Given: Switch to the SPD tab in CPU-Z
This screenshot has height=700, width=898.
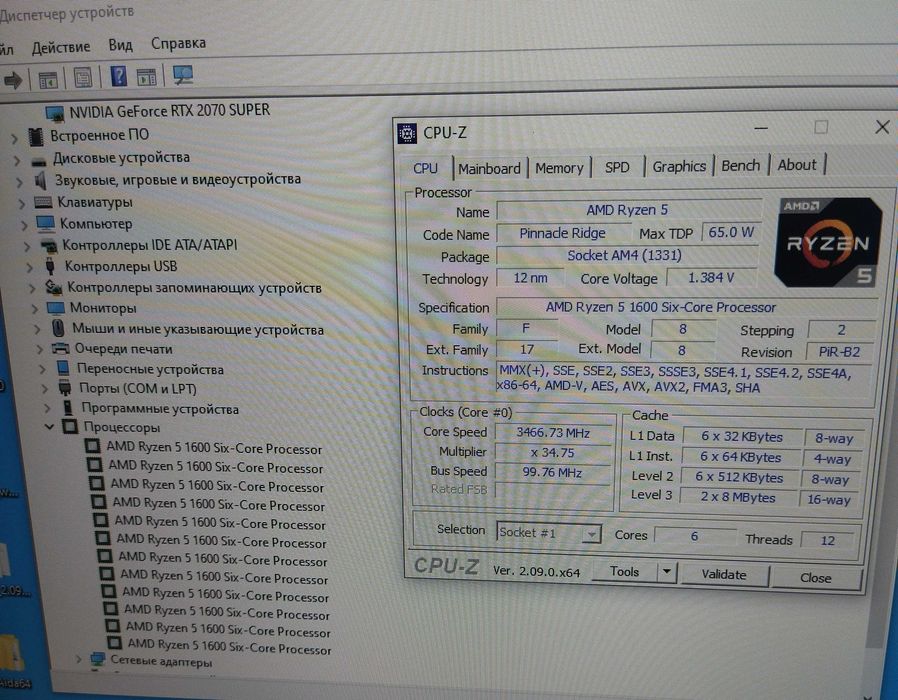Looking at the screenshot, I should tap(617, 167).
